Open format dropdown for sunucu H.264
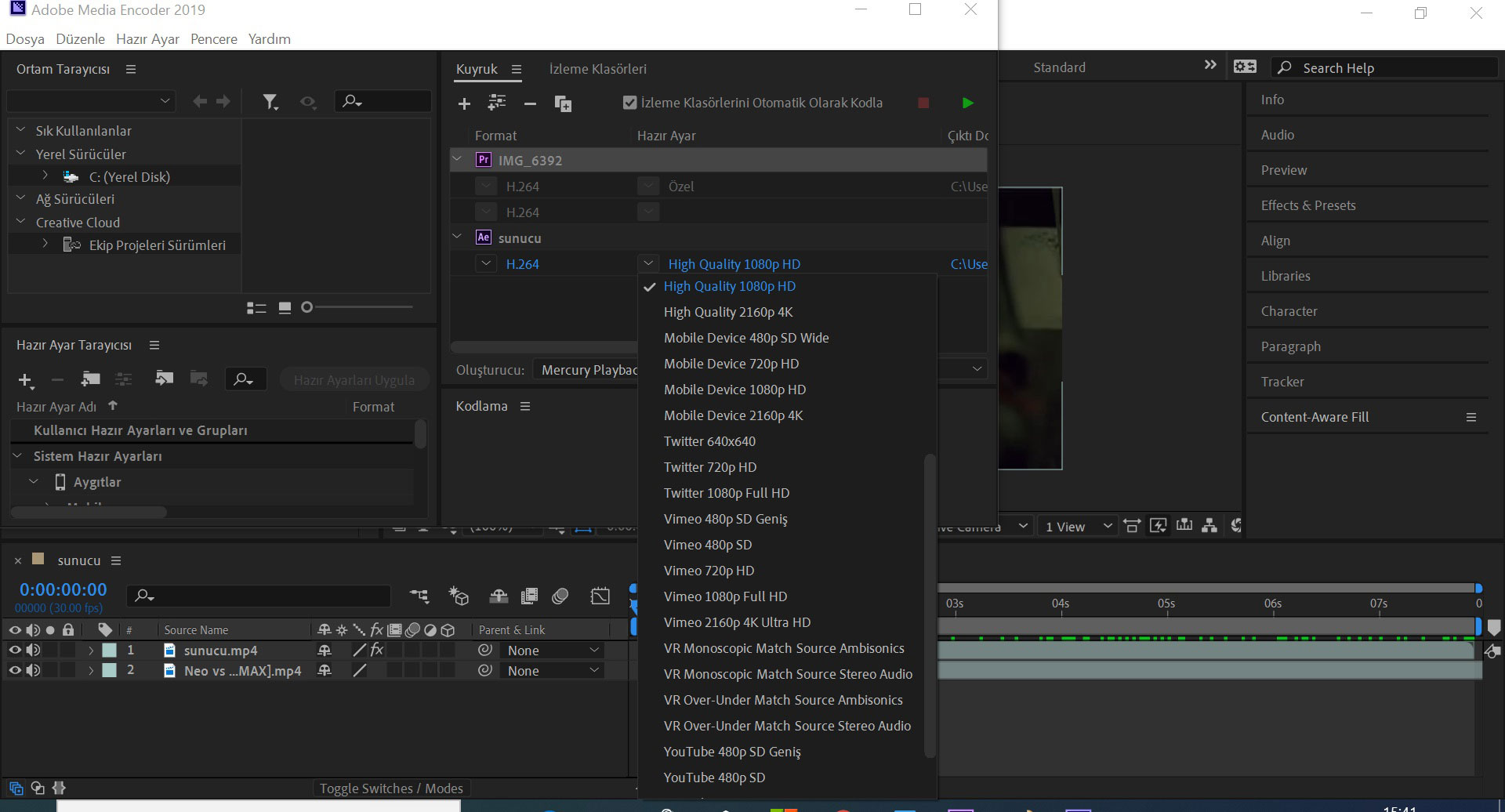This screenshot has height=812, width=1505. [x=486, y=264]
